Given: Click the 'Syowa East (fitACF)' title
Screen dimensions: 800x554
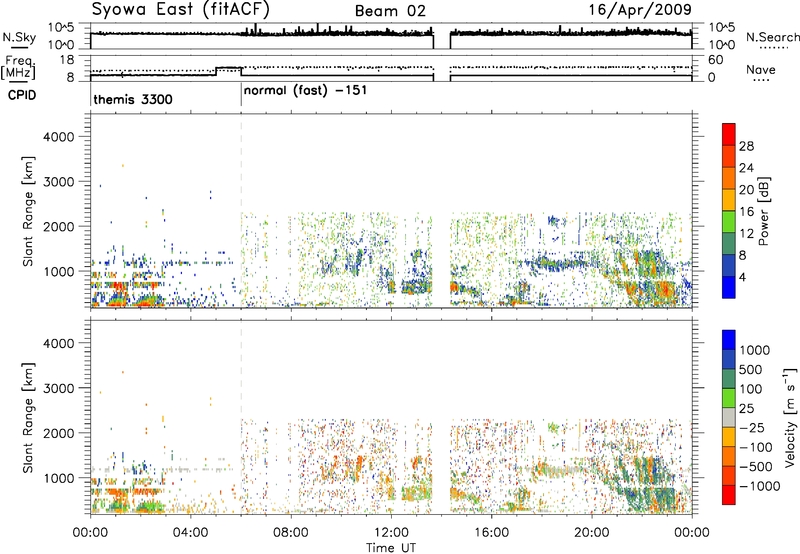Looking at the screenshot, I should click(181, 10).
